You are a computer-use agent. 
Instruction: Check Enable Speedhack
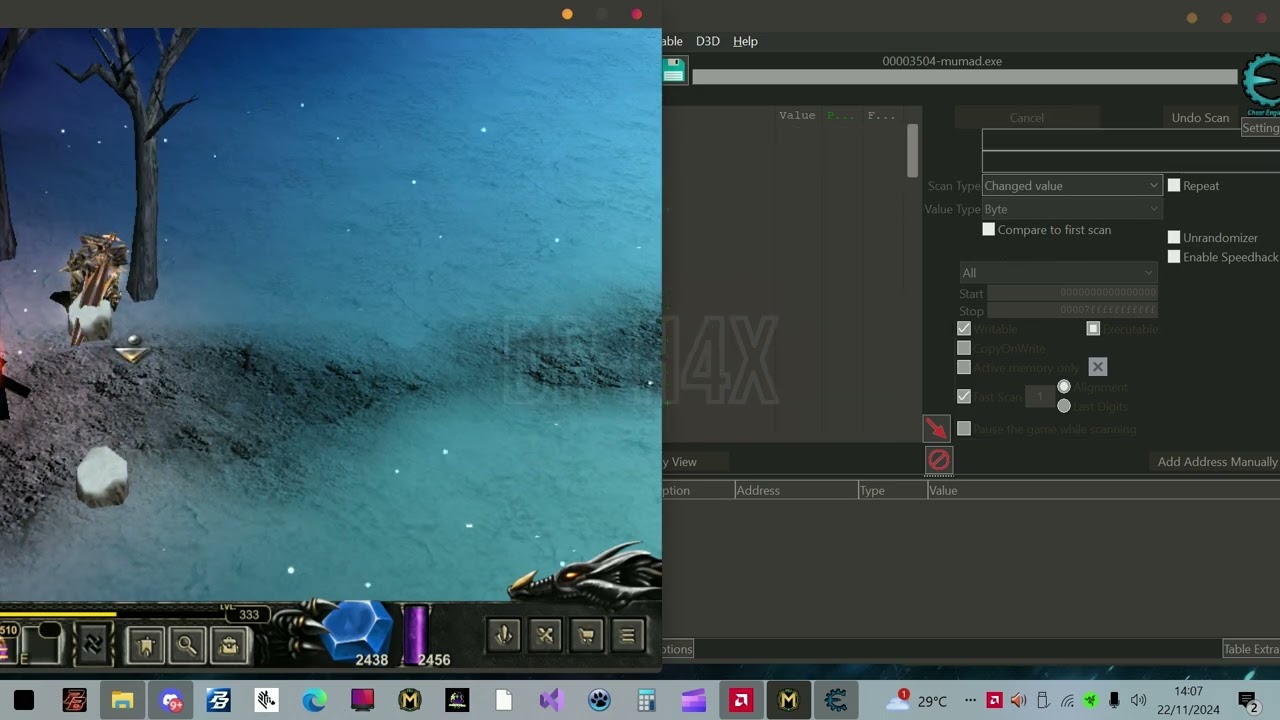[x=1174, y=257]
